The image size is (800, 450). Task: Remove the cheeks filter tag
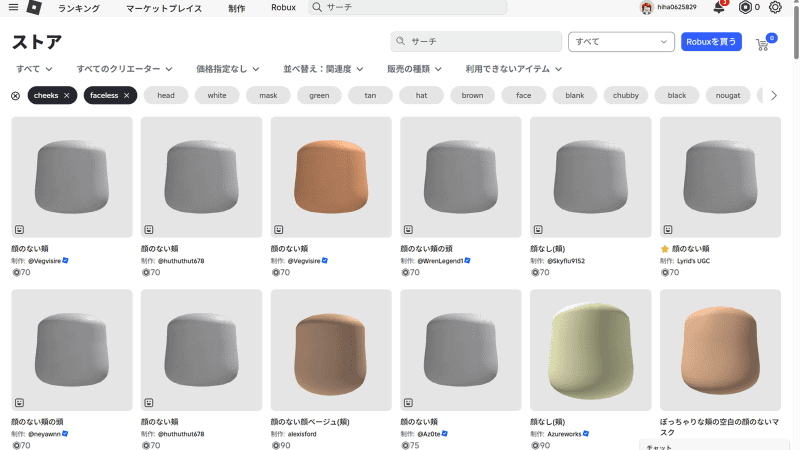point(67,95)
